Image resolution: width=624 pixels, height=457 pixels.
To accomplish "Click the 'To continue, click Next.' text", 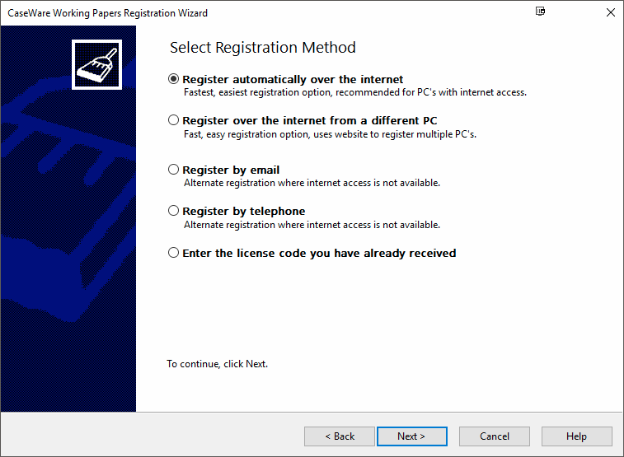I will tap(217, 364).
